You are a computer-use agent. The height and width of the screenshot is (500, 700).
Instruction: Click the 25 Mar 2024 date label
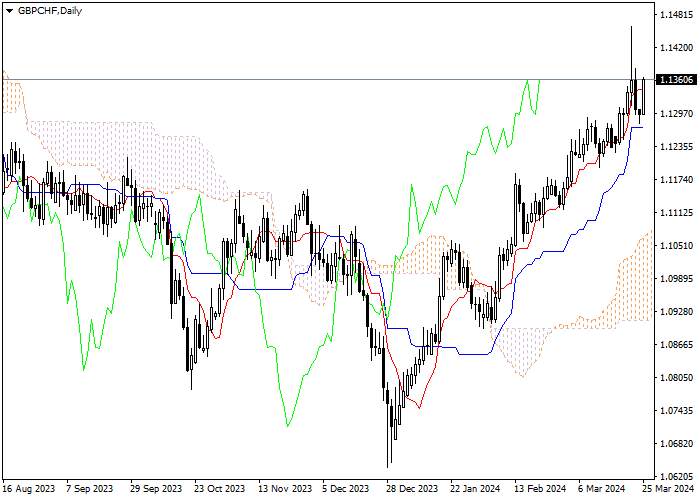click(x=668, y=489)
